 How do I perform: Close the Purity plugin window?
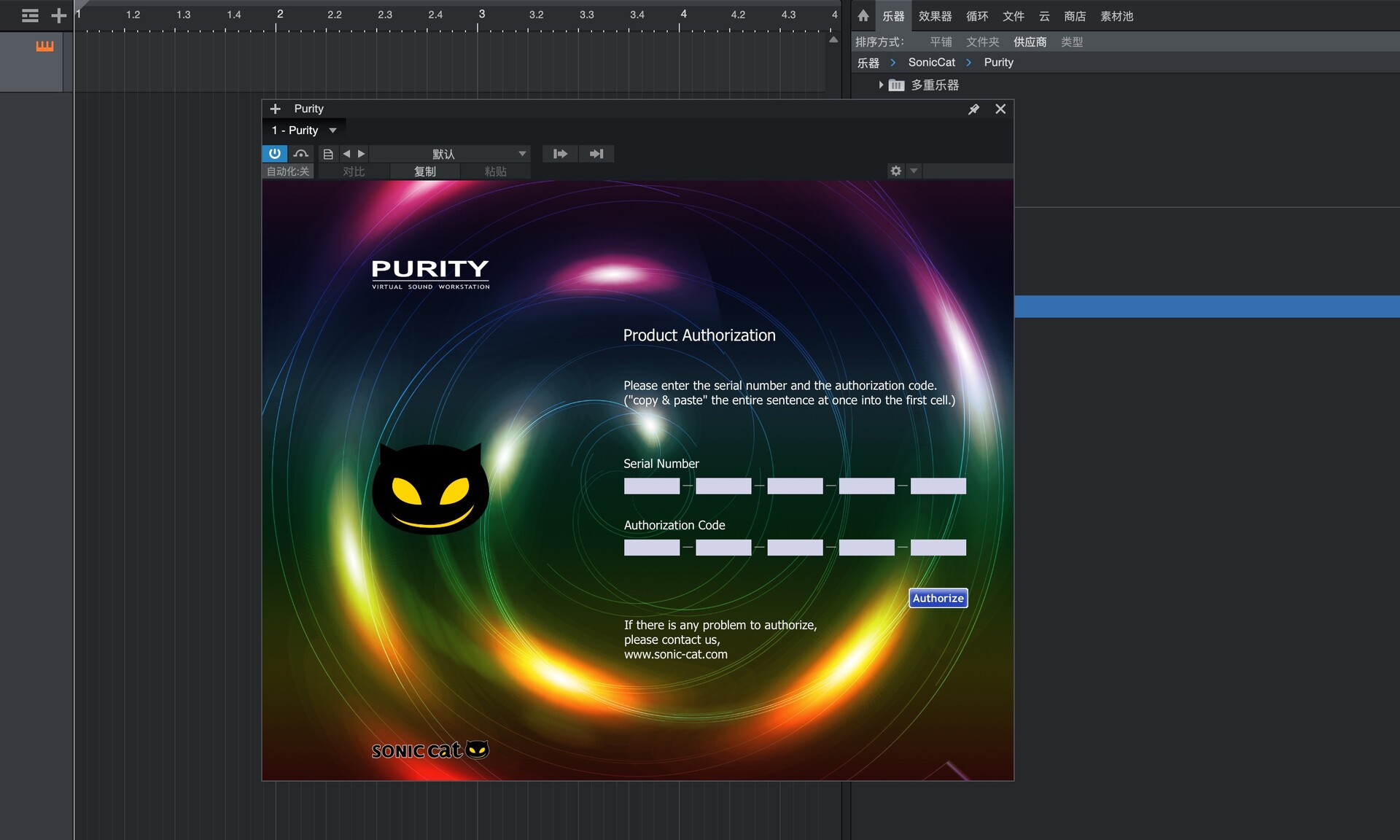click(1000, 109)
